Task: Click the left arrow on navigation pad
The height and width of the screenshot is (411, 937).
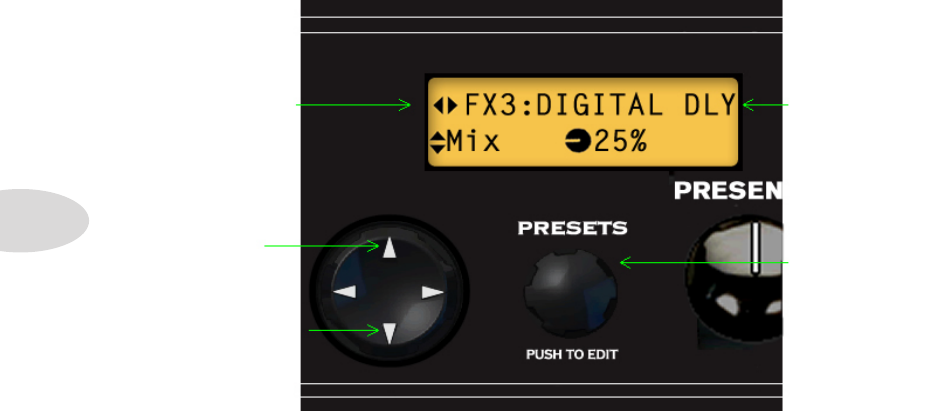Action: coord(345,292)
